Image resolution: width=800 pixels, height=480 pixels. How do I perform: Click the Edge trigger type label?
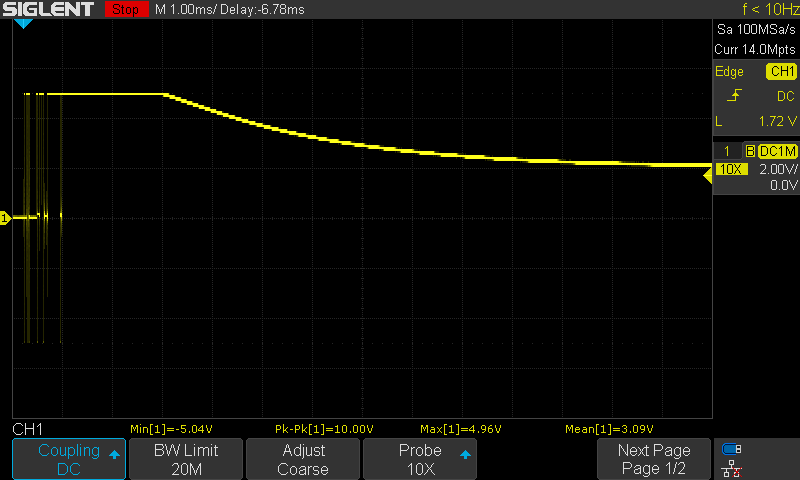coord(729,71)
